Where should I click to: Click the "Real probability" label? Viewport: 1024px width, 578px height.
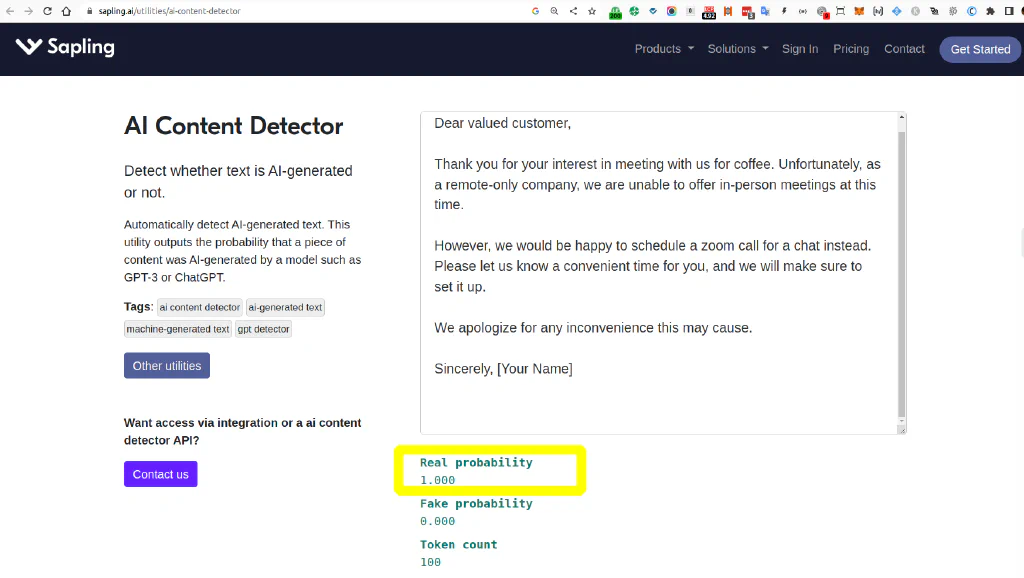(476, 462)
